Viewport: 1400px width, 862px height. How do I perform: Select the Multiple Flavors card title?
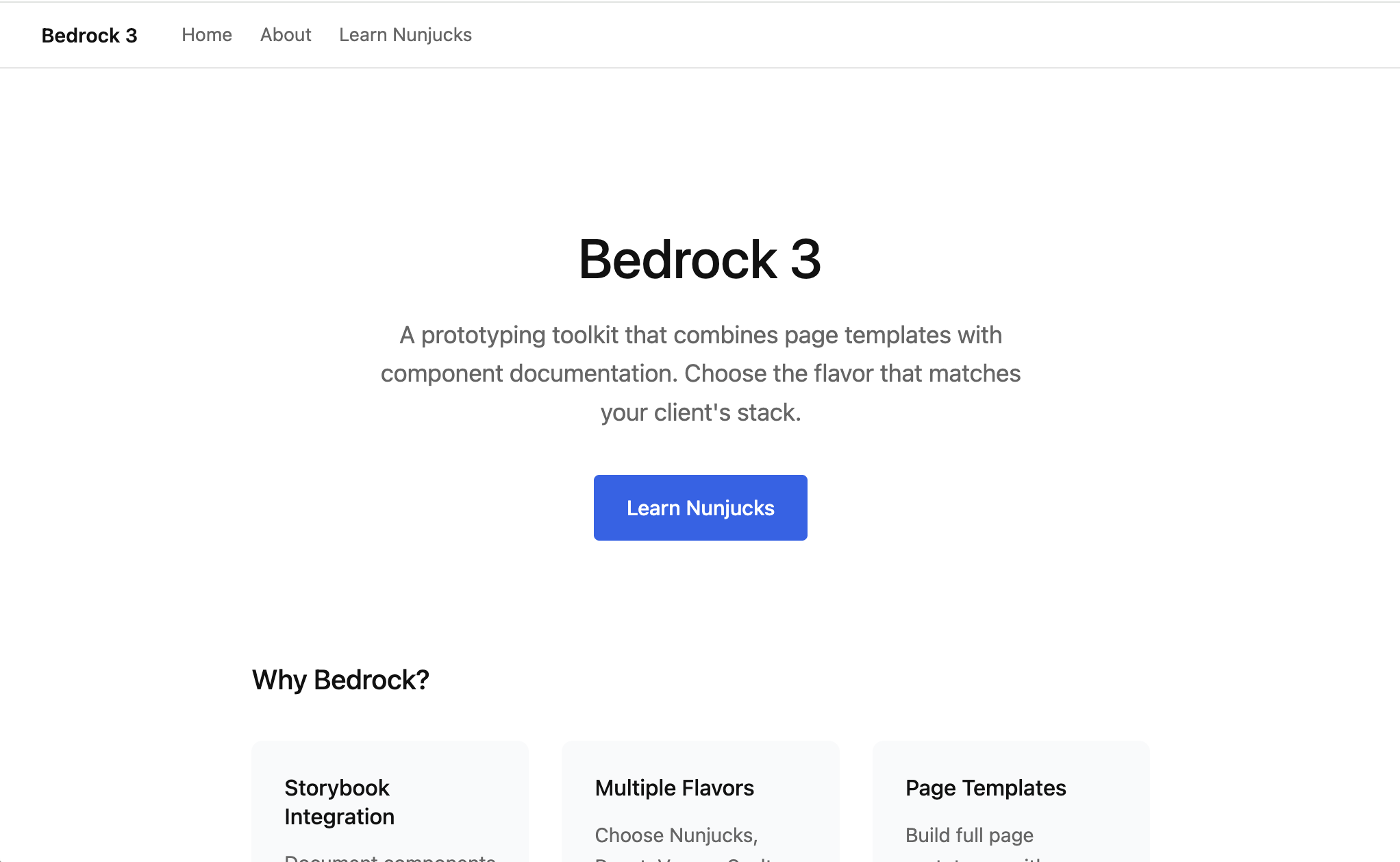[674, 788]
